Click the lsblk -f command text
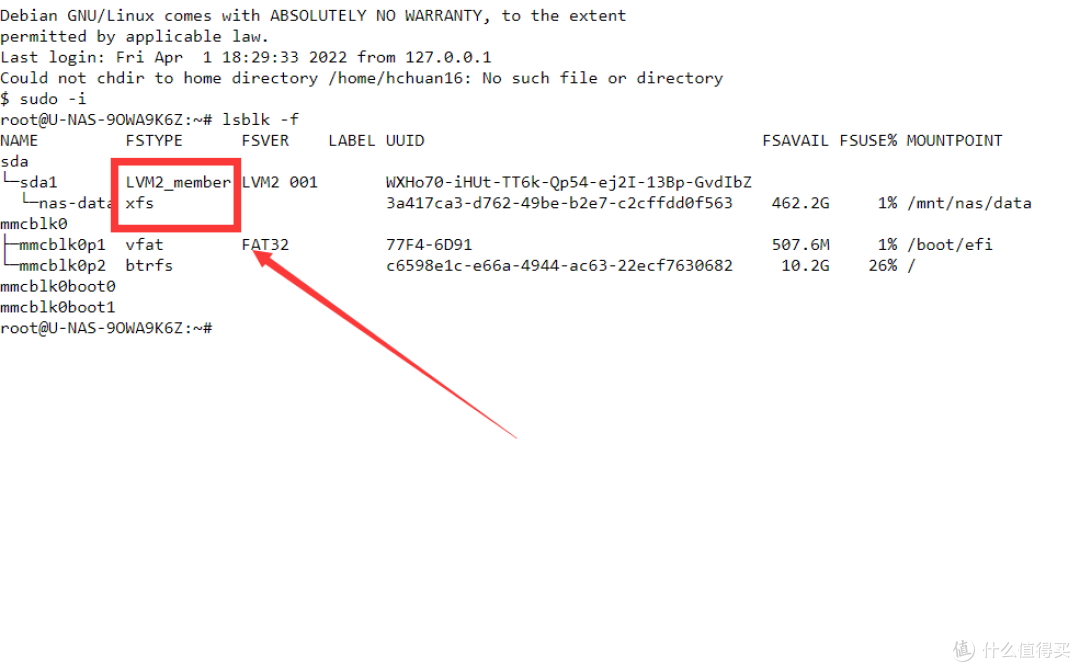 point(260,120)
